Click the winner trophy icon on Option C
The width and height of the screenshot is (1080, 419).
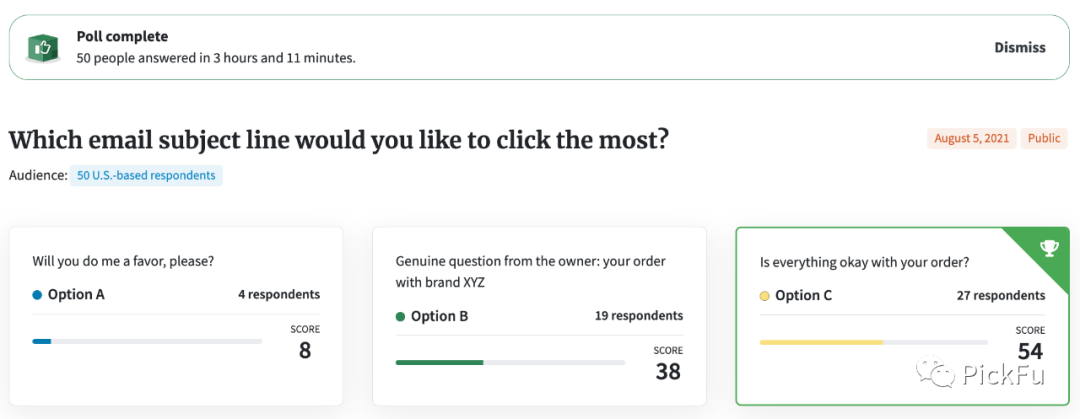coord(1049,249)
